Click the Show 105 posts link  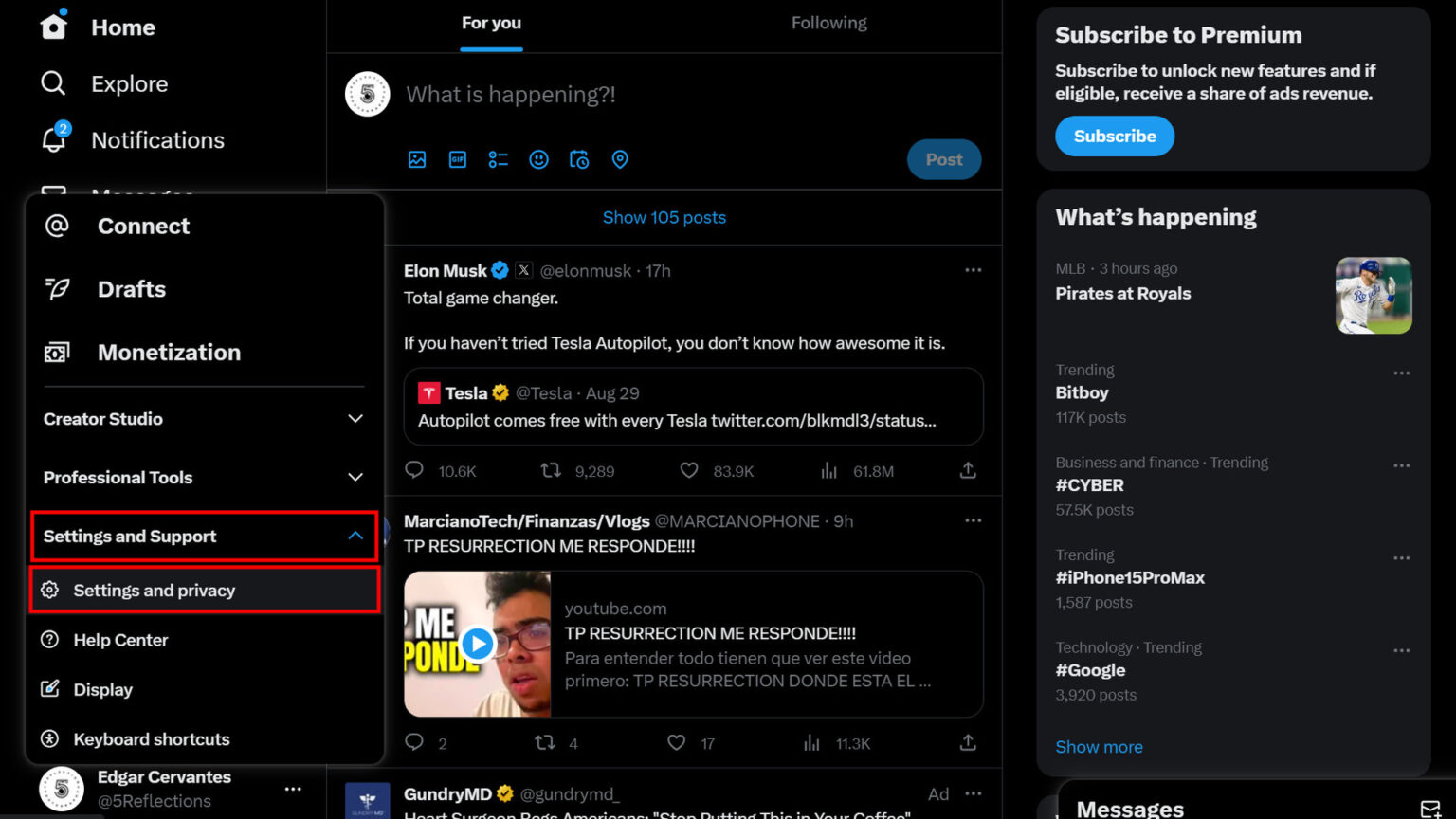click(x=664, y=218)
